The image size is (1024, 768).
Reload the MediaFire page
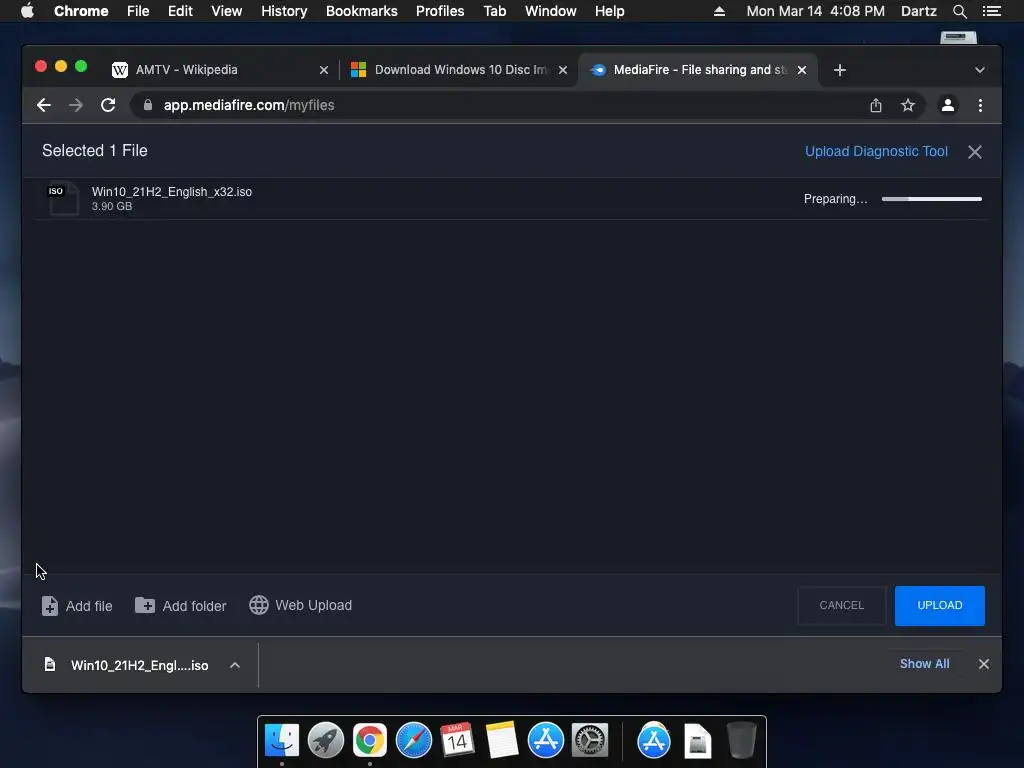pyautogui.click(x=108, y=105)
